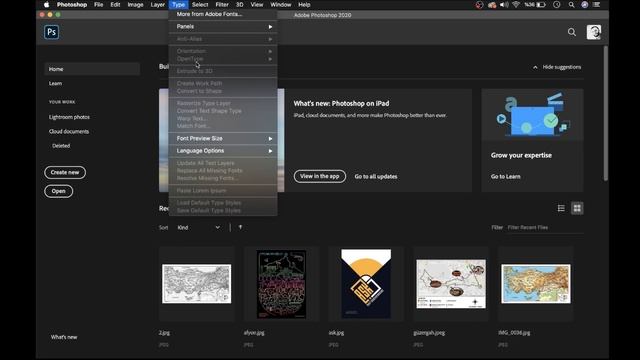Open the Filter menu

pyautogui.click(x=222, y=5)
